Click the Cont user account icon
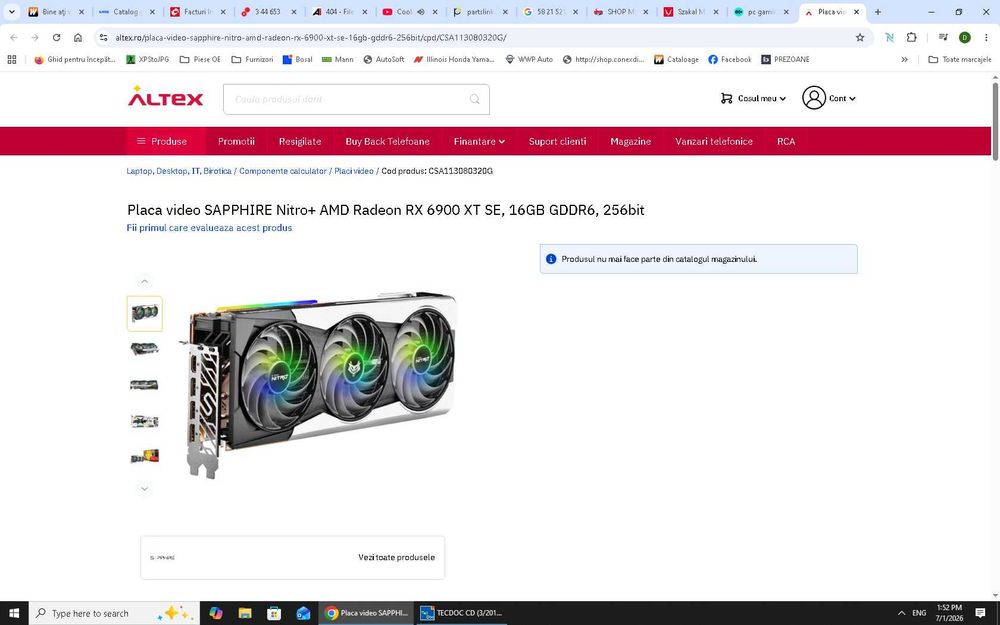Viewport: 1000px width, 625px height. tap(814, 98)
